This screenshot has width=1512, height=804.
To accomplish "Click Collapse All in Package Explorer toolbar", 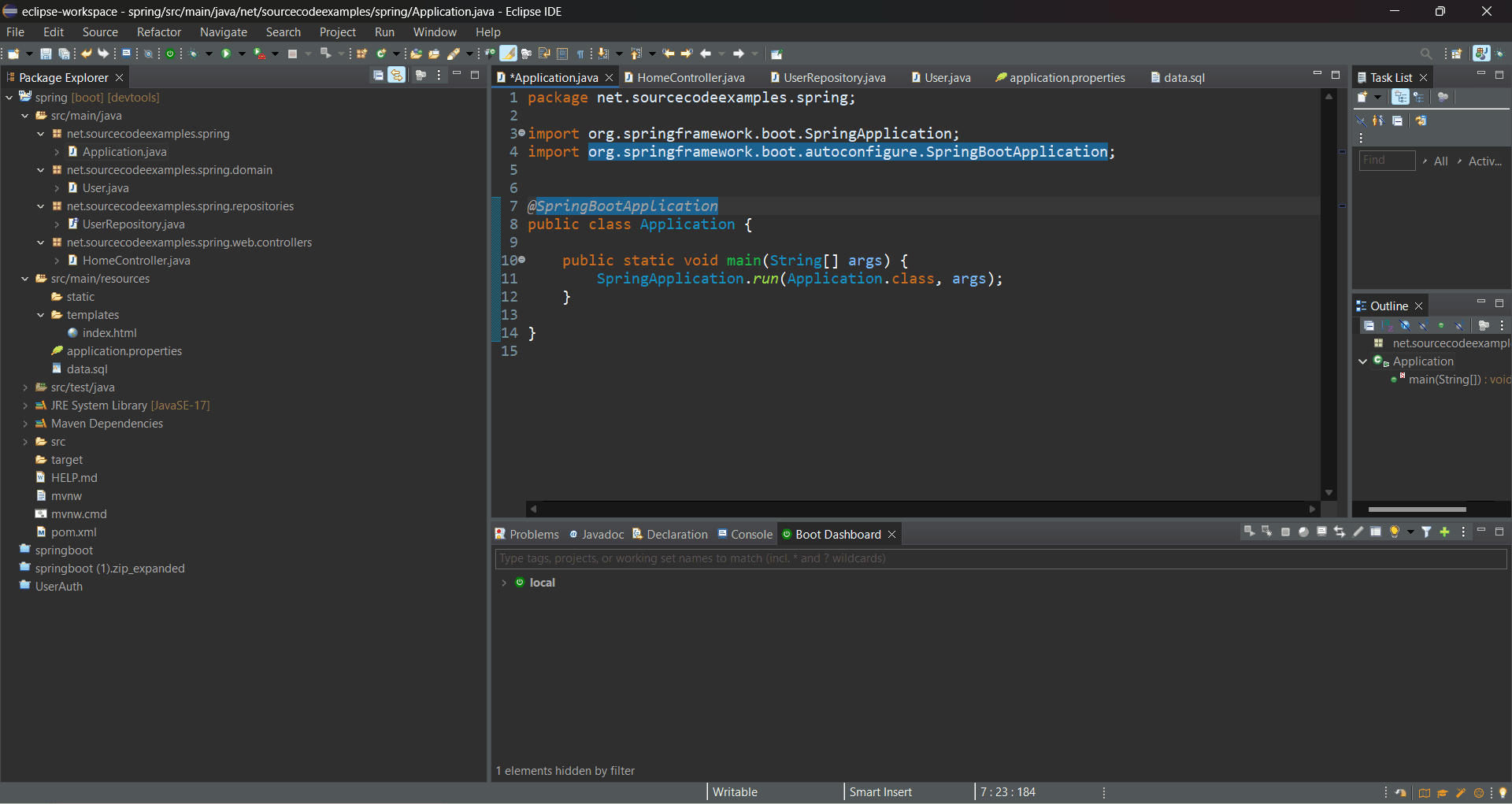I will click(x=378, y=76).
